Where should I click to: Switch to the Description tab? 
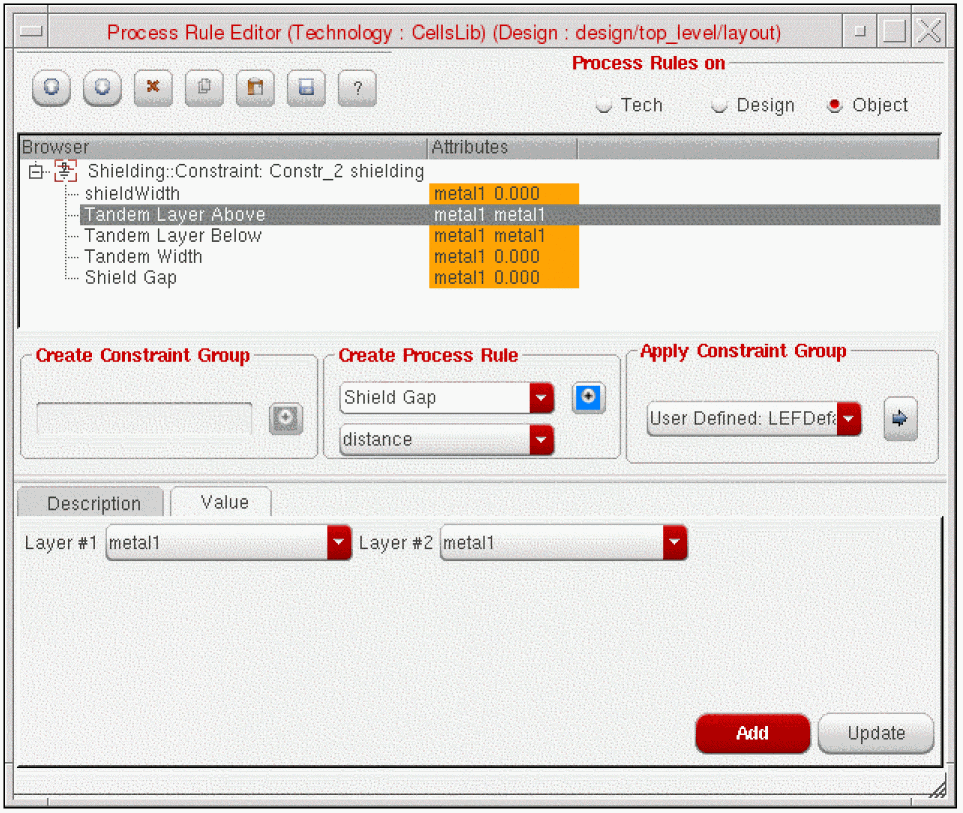click(94, 503)
